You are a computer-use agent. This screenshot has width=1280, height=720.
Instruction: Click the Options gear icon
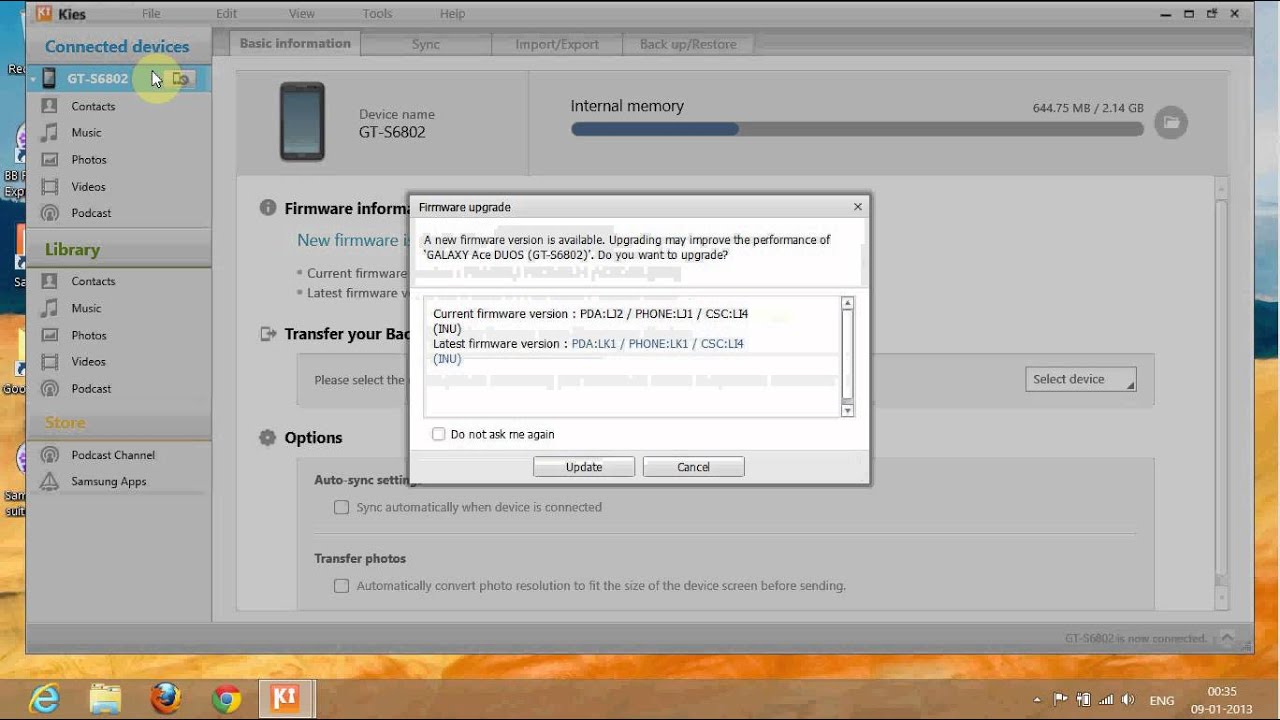click(268, 437)
